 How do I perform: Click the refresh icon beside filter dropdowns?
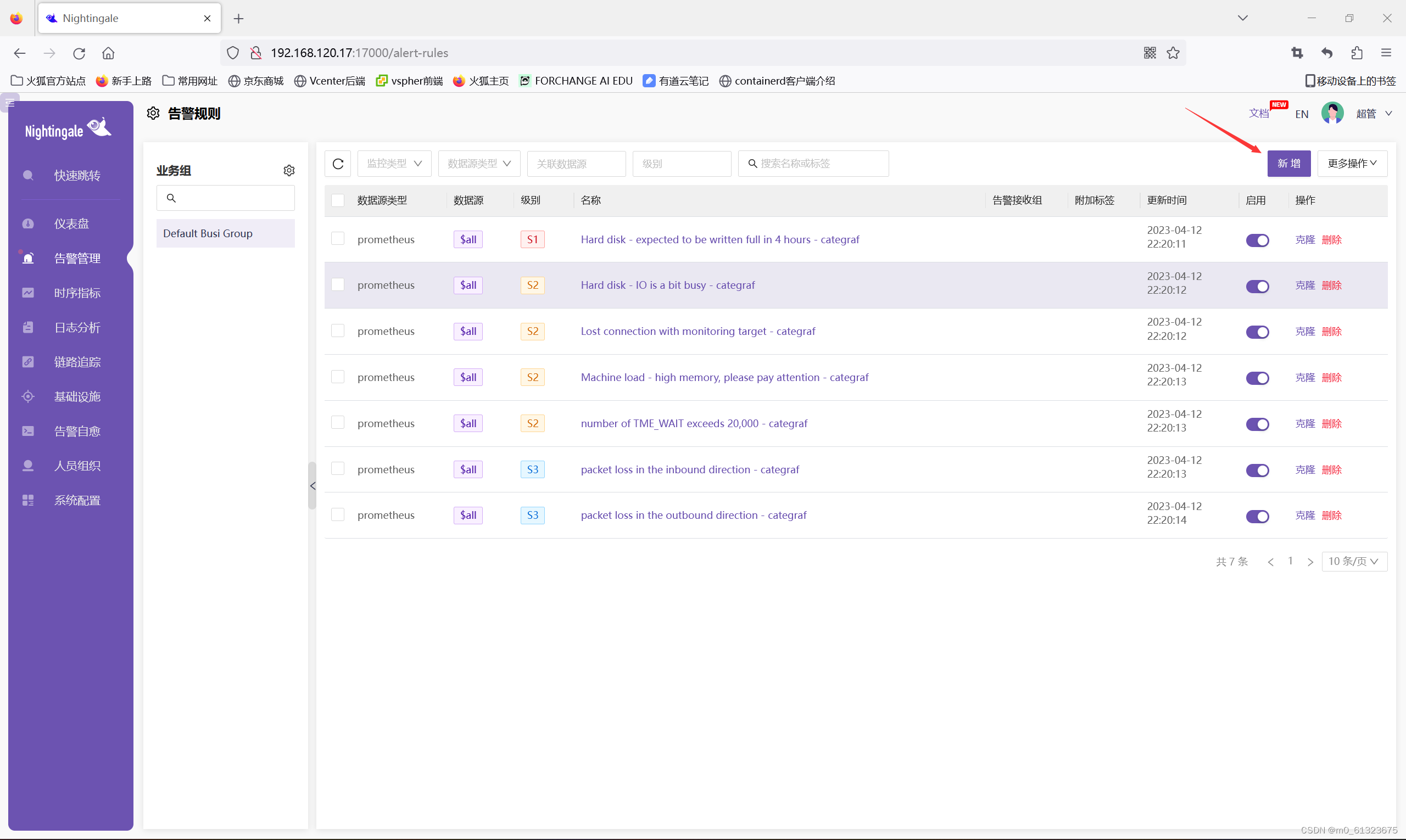[338, 164]
